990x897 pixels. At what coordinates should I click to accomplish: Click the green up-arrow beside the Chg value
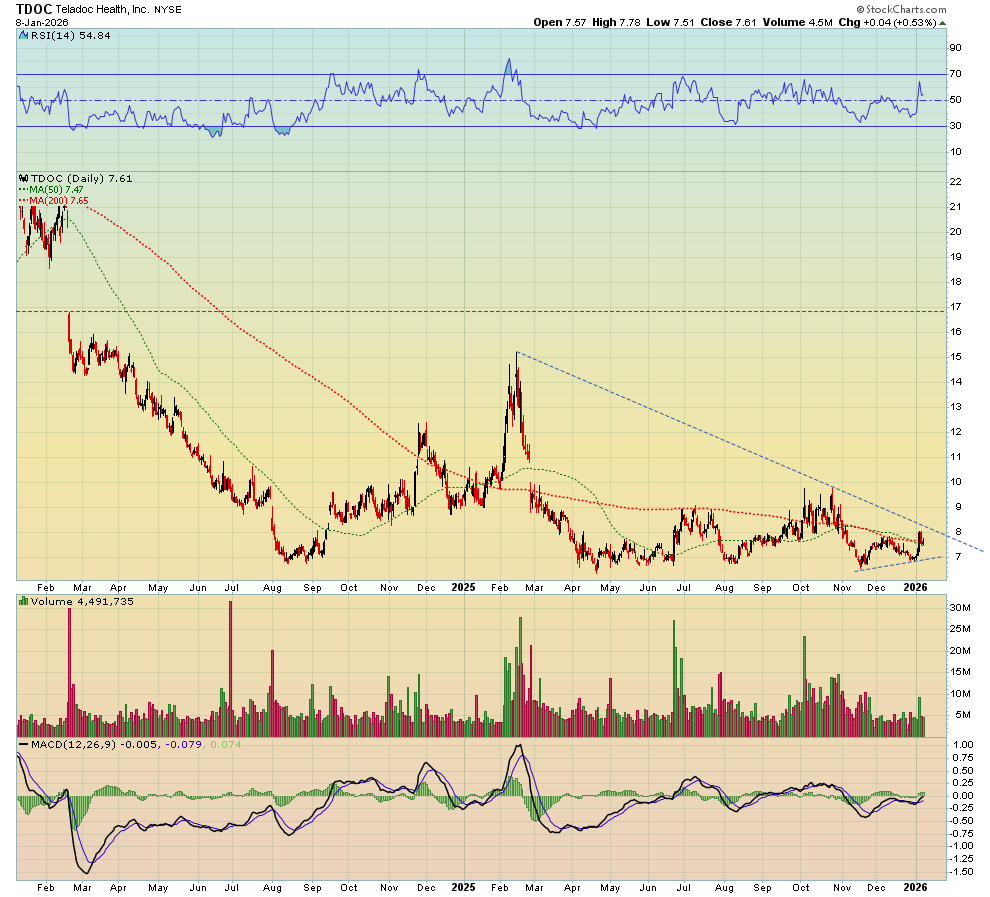(x=943, y=23)
